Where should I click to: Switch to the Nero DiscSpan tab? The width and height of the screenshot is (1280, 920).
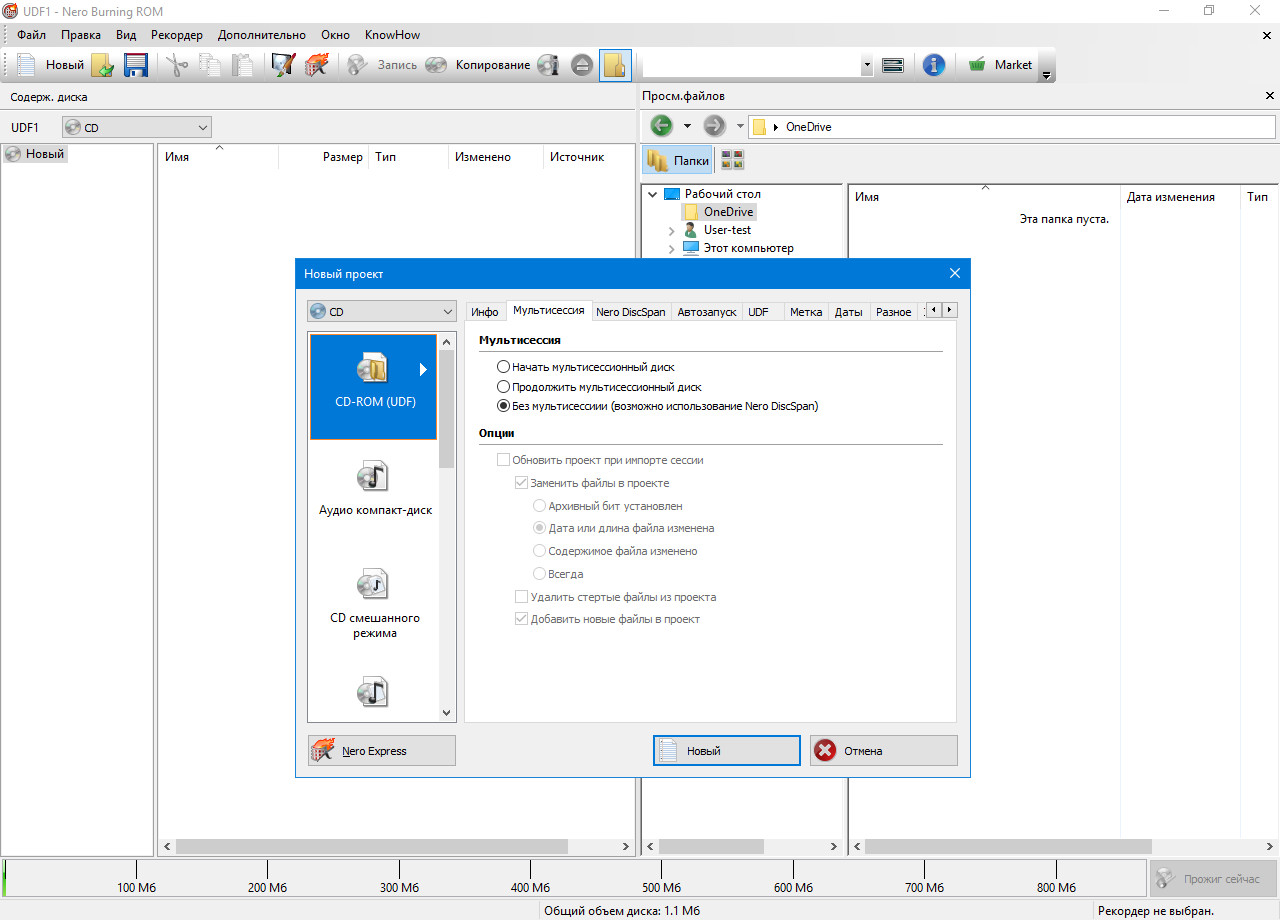(630, 312)
